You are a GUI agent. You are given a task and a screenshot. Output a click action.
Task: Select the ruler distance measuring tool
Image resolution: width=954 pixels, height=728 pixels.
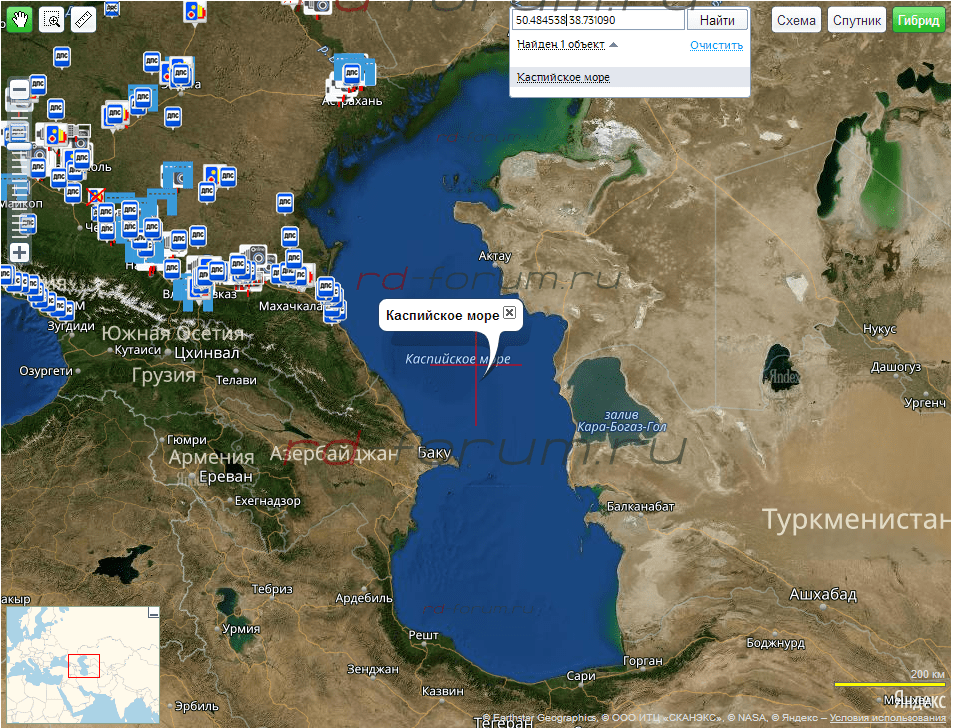coord(84,18)
